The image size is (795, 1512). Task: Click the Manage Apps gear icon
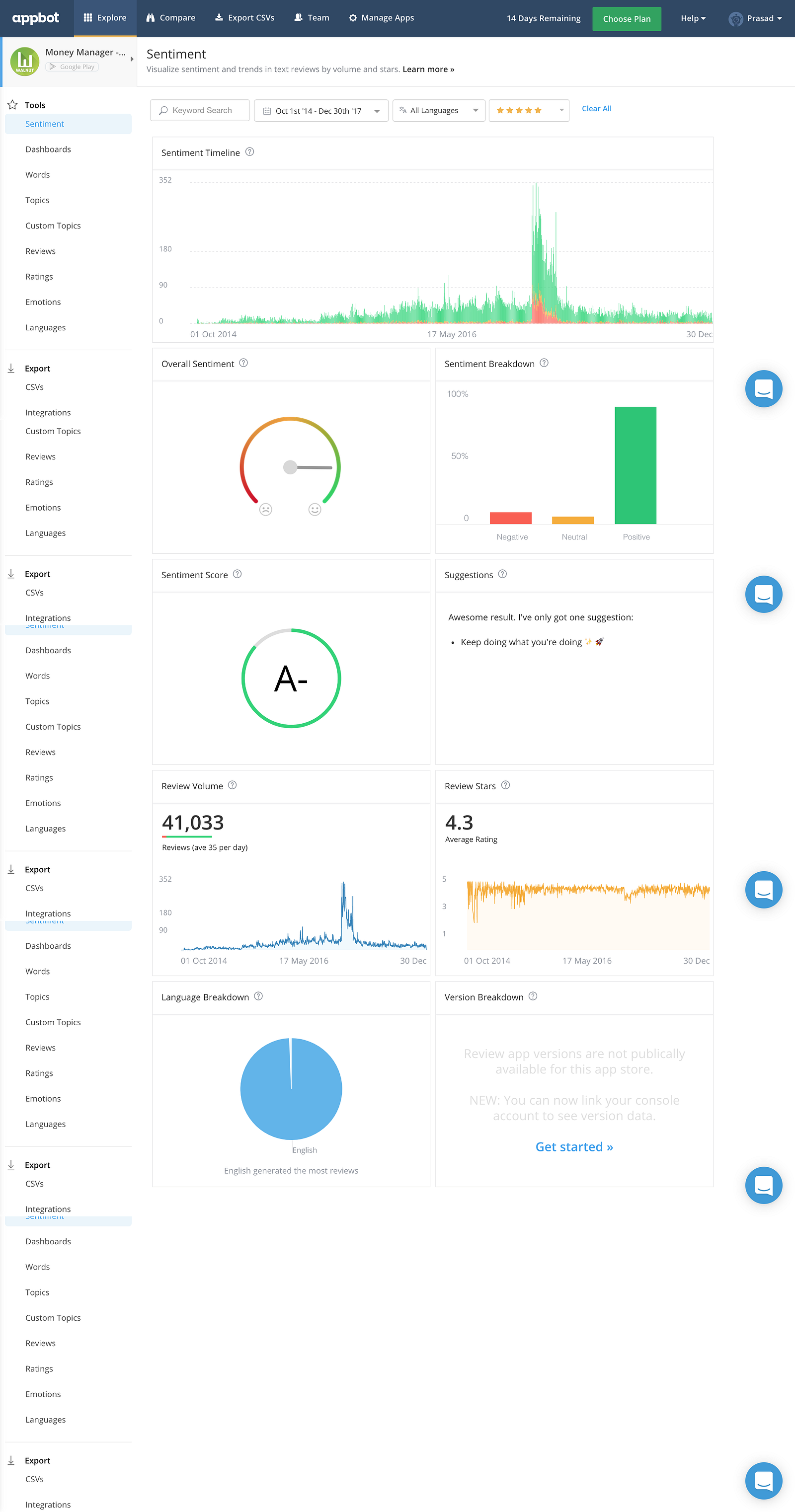[x=353, y=17]
